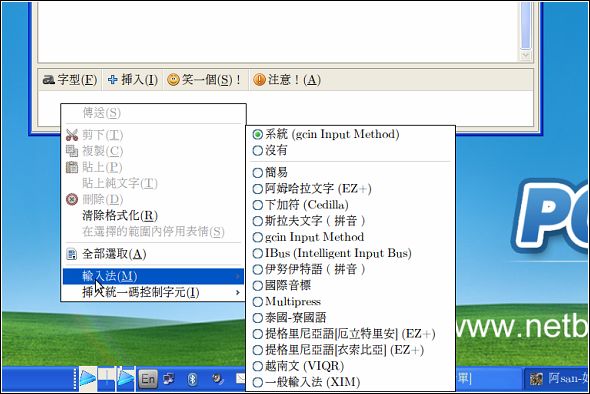Click the first blue arrow taskbar icon

coord(87,378)
